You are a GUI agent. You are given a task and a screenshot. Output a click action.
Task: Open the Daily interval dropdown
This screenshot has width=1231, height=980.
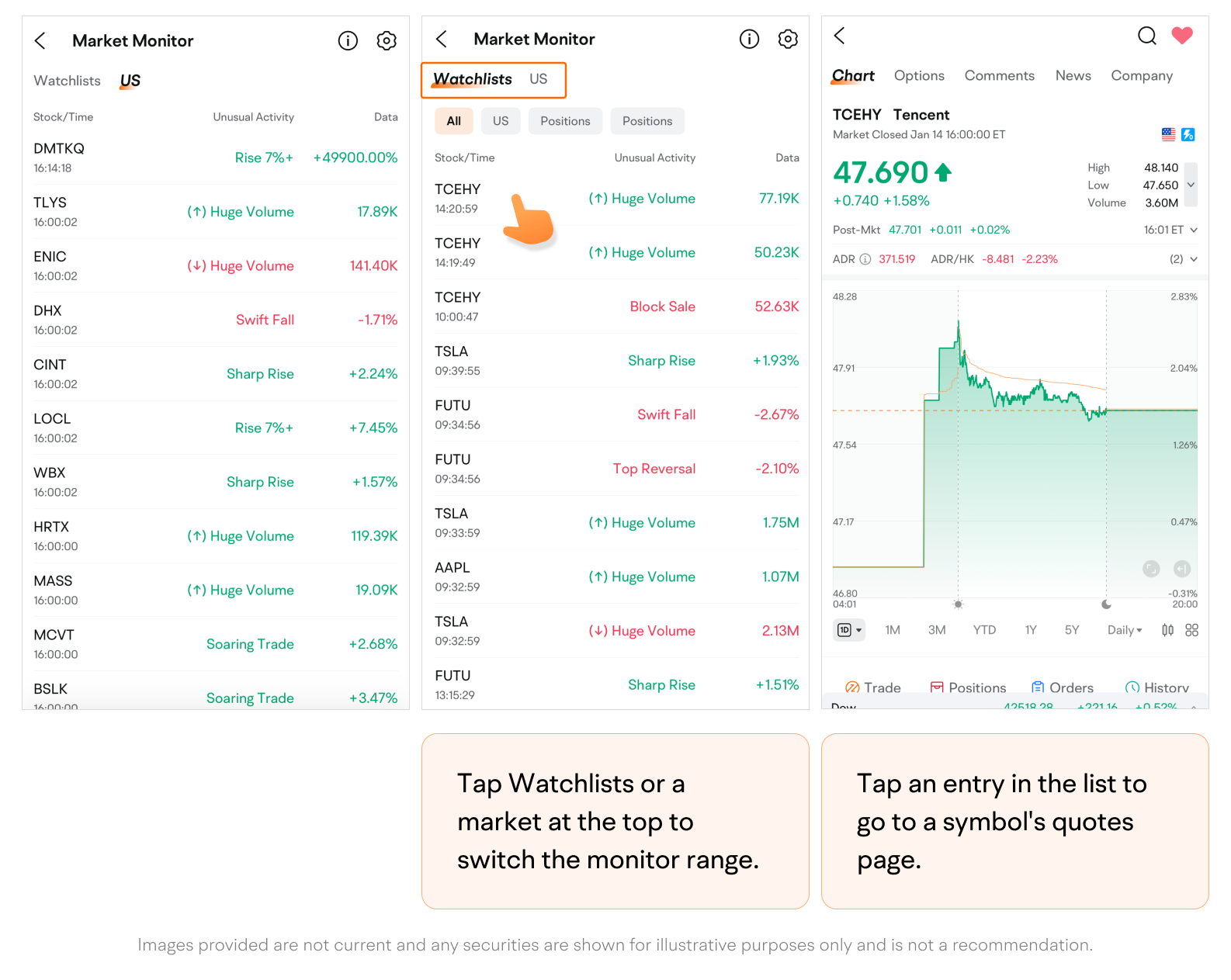(x=1124, y=630)
